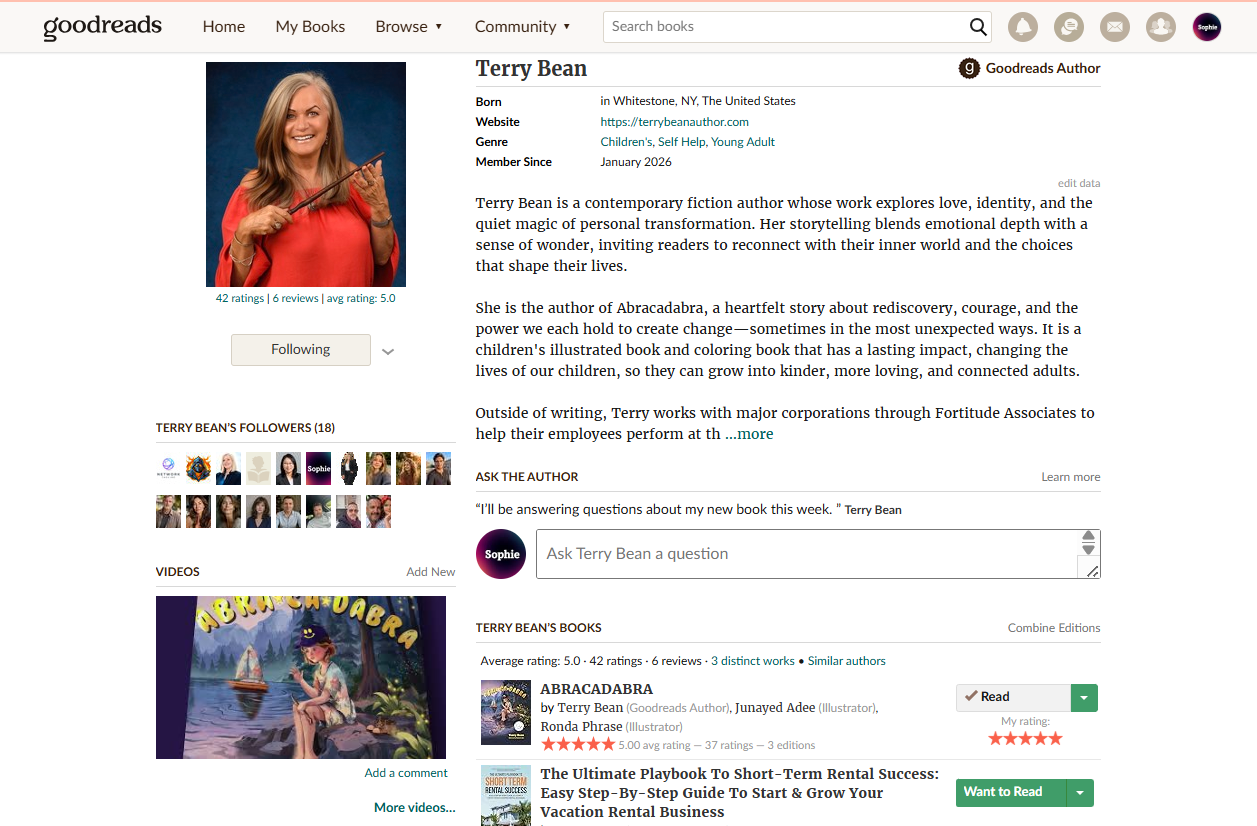Open the Browse menu
The width and height of the screenshot is (1257, 826).
point(409,27)
